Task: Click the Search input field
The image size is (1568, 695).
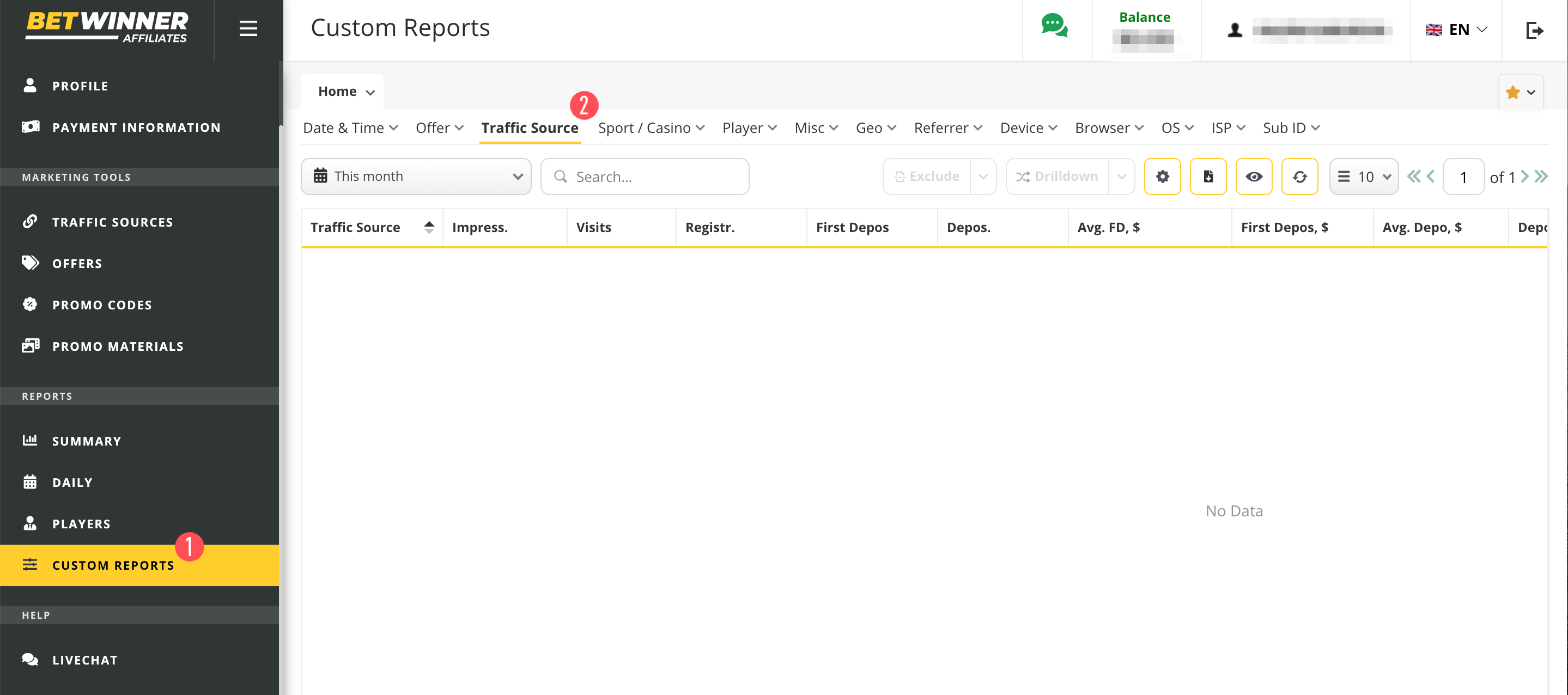Action: 645,176
